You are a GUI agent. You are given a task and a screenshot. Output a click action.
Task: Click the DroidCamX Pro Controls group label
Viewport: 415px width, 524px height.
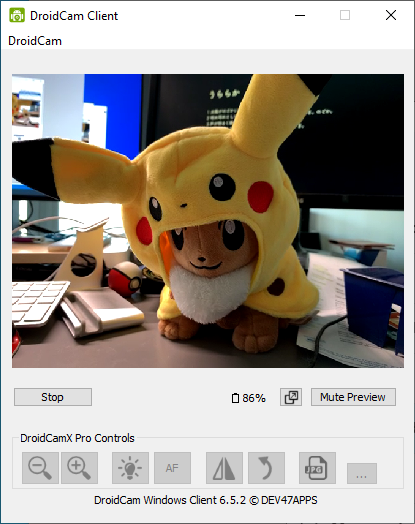click(x=77, y=438)
